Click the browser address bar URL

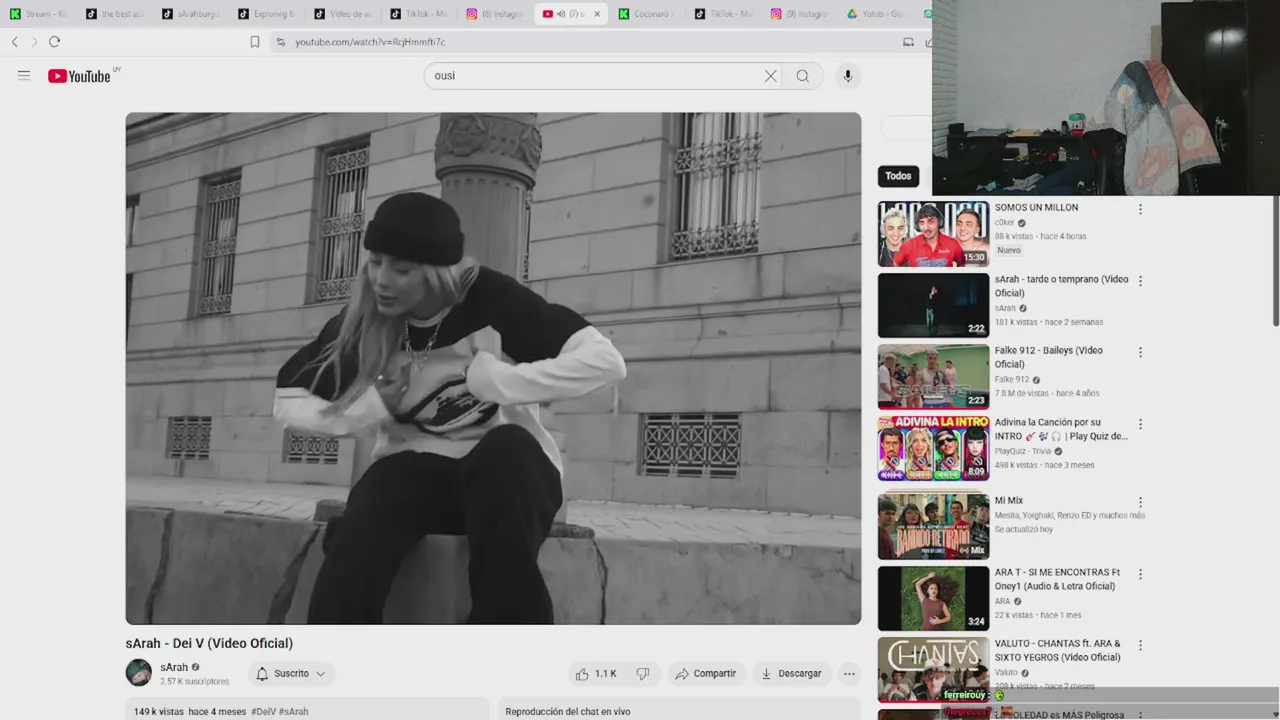(x=370, y=42)
